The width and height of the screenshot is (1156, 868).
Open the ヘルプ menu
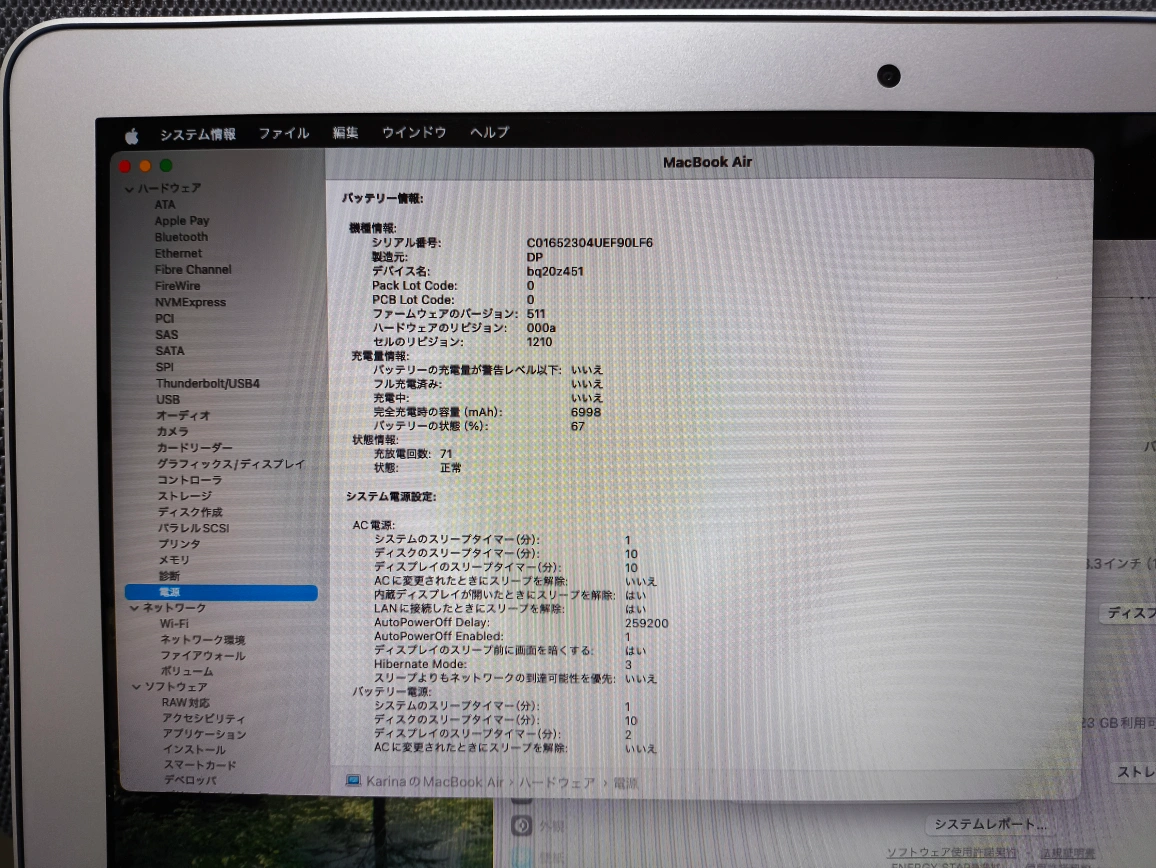point(490,132)
